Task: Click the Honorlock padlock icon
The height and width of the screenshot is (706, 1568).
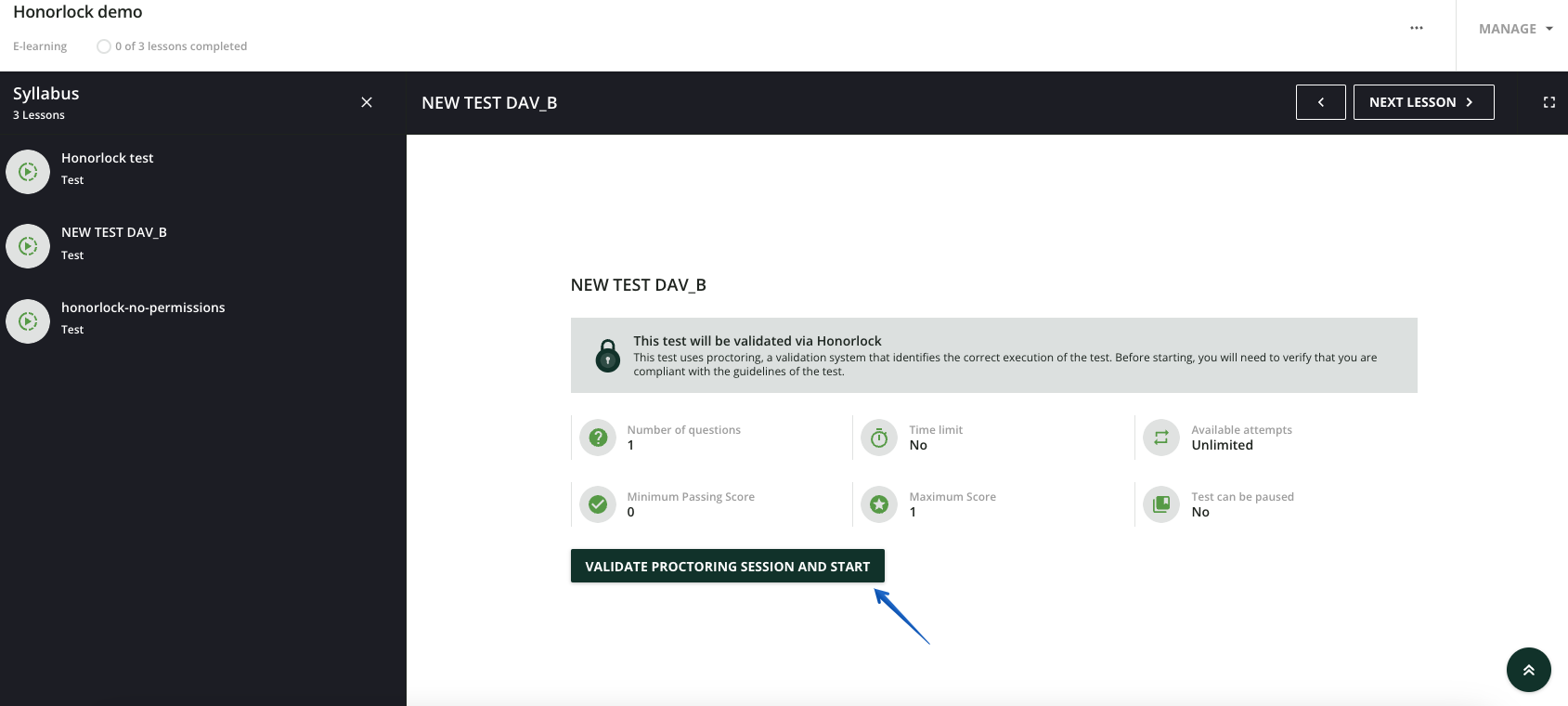Action: [x=607, y=355]
